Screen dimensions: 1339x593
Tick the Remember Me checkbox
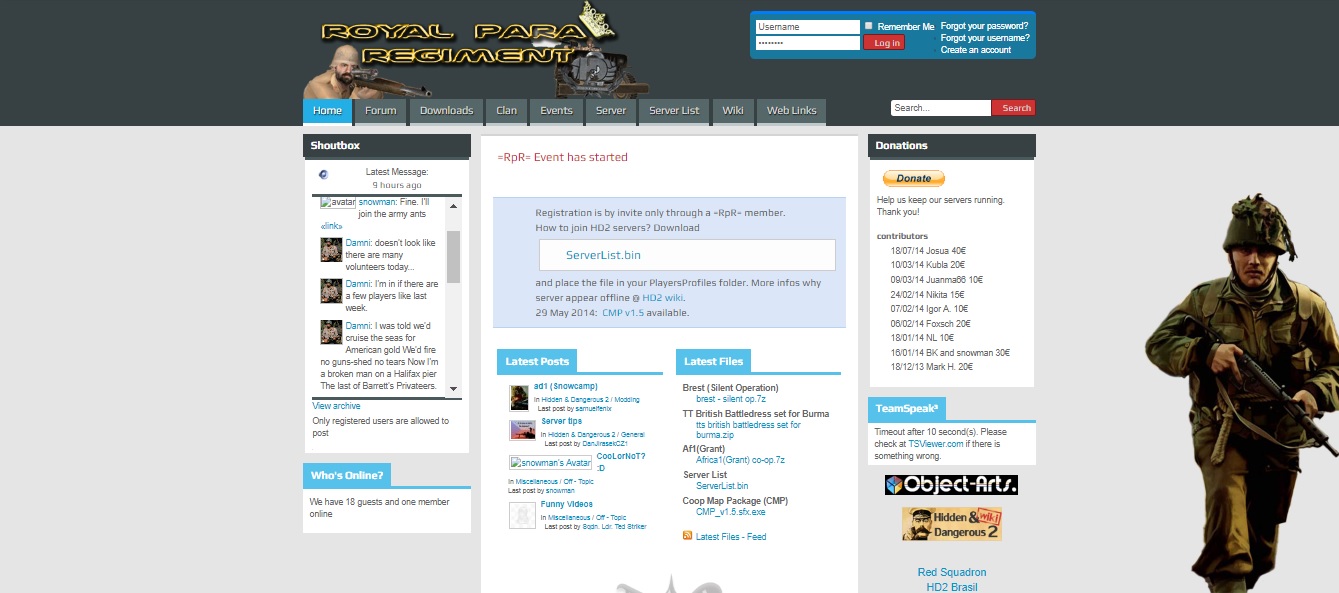coord(869,26)
